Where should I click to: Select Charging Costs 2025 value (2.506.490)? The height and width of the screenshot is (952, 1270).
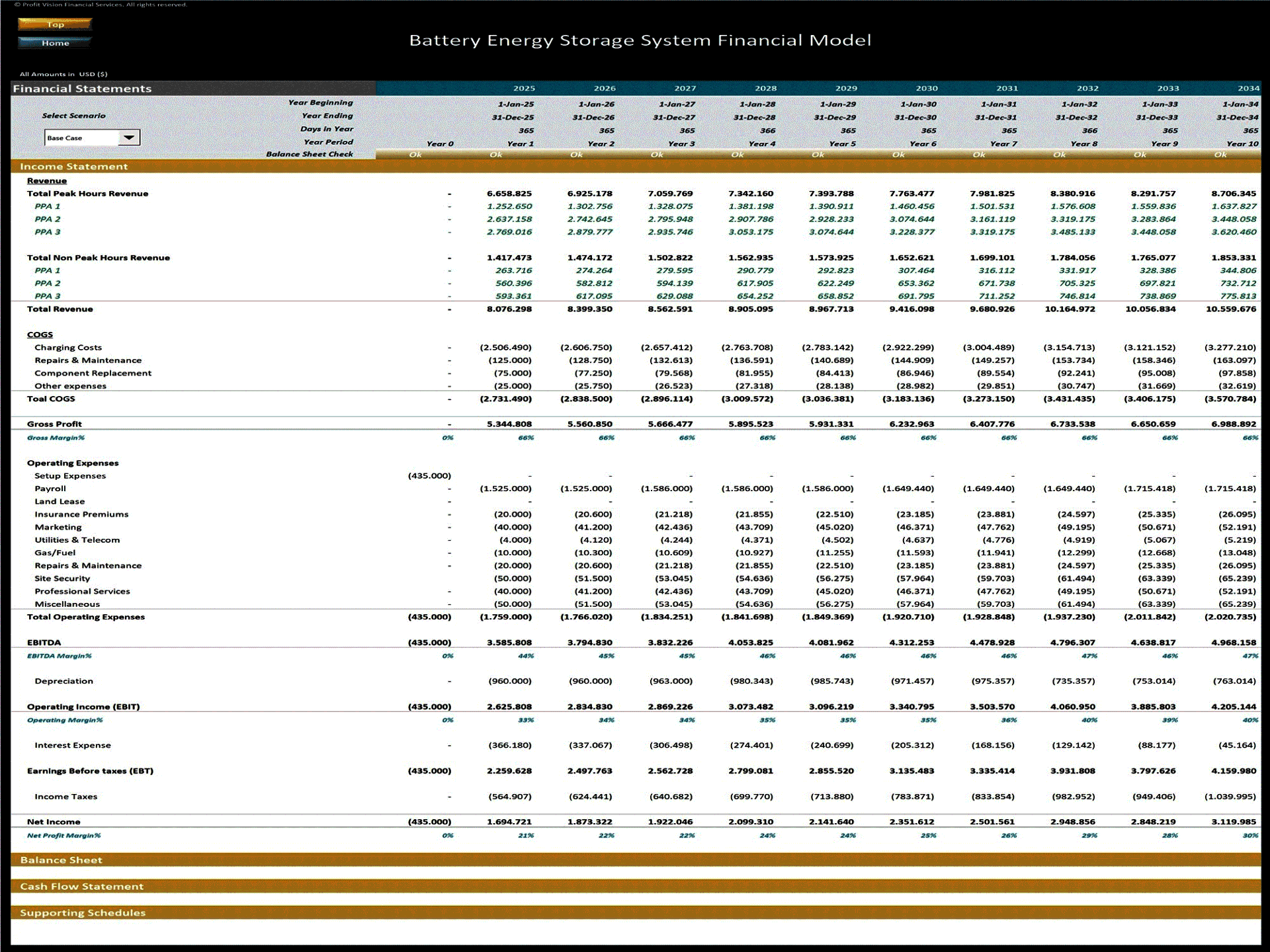[x=505, y=347]
